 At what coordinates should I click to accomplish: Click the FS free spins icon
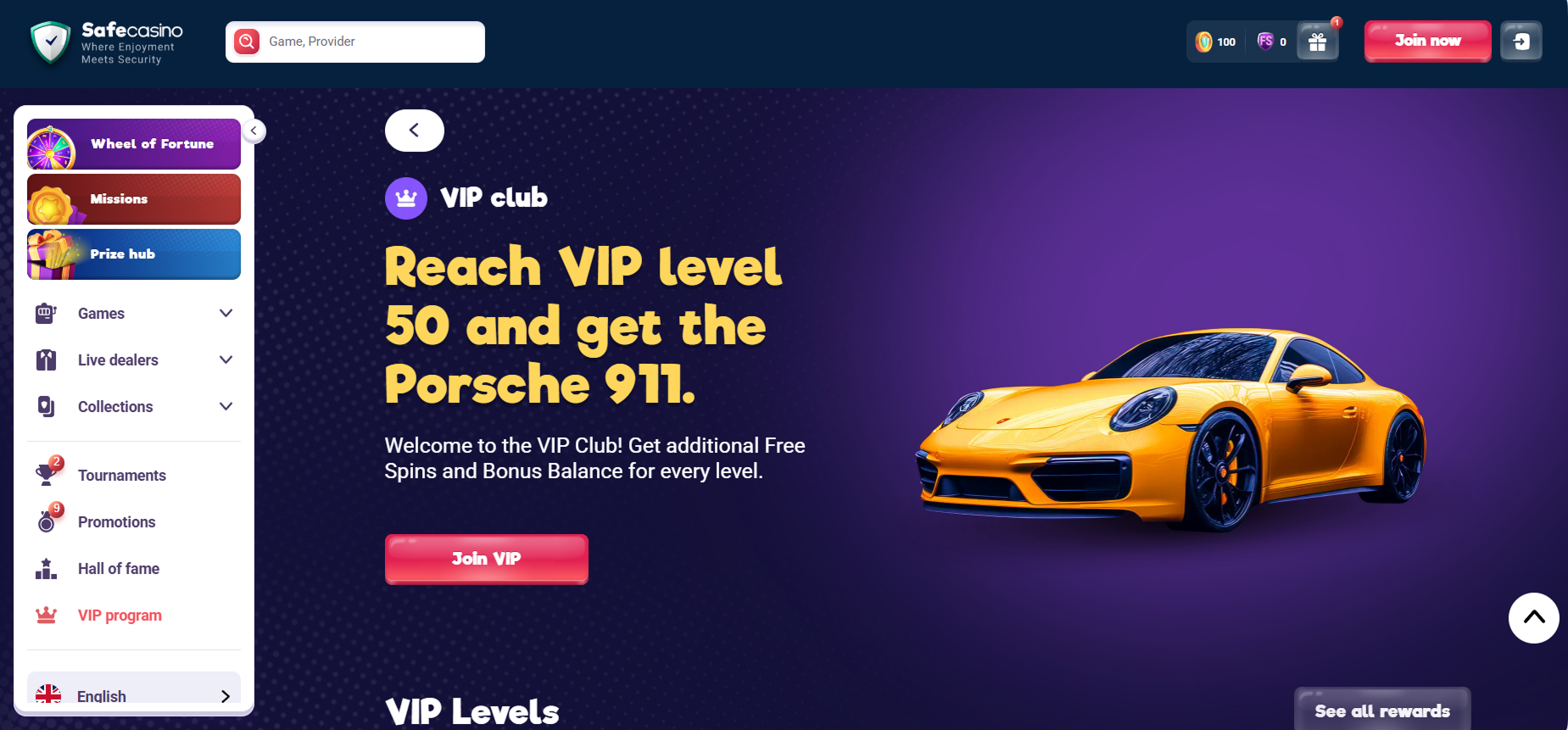(1265, 42)
